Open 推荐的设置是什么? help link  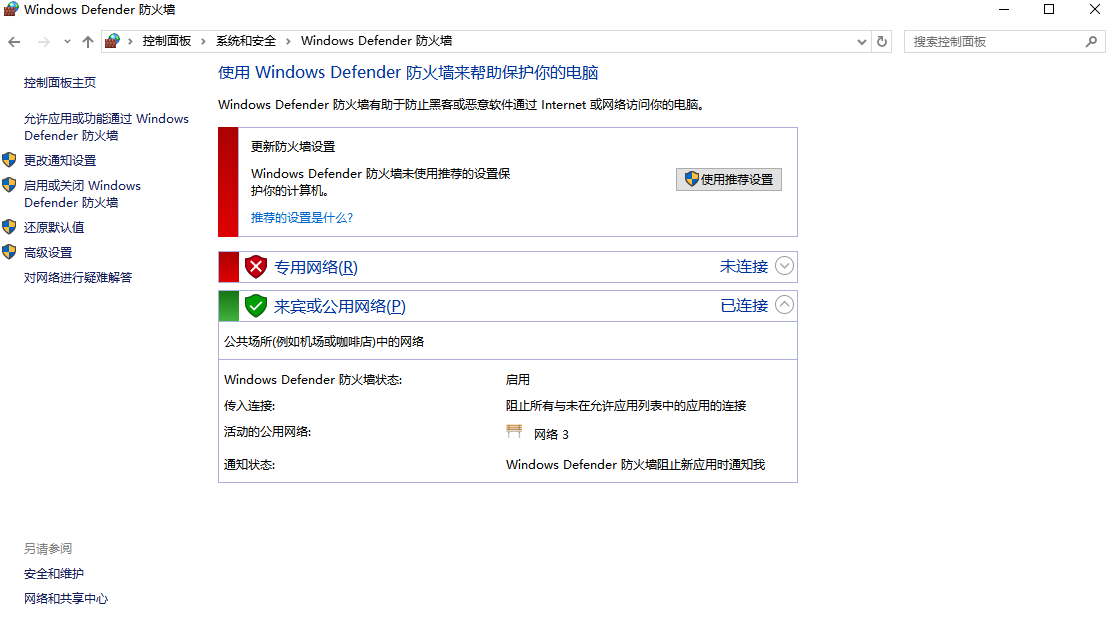302,218
